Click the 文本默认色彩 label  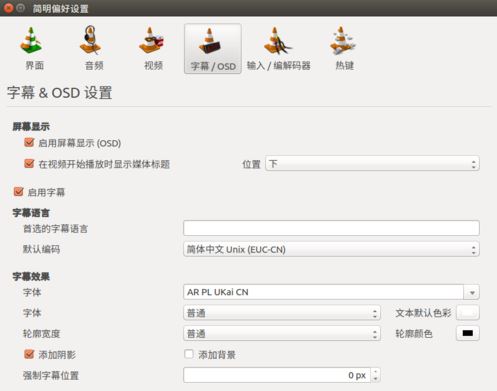pos(423,313)
